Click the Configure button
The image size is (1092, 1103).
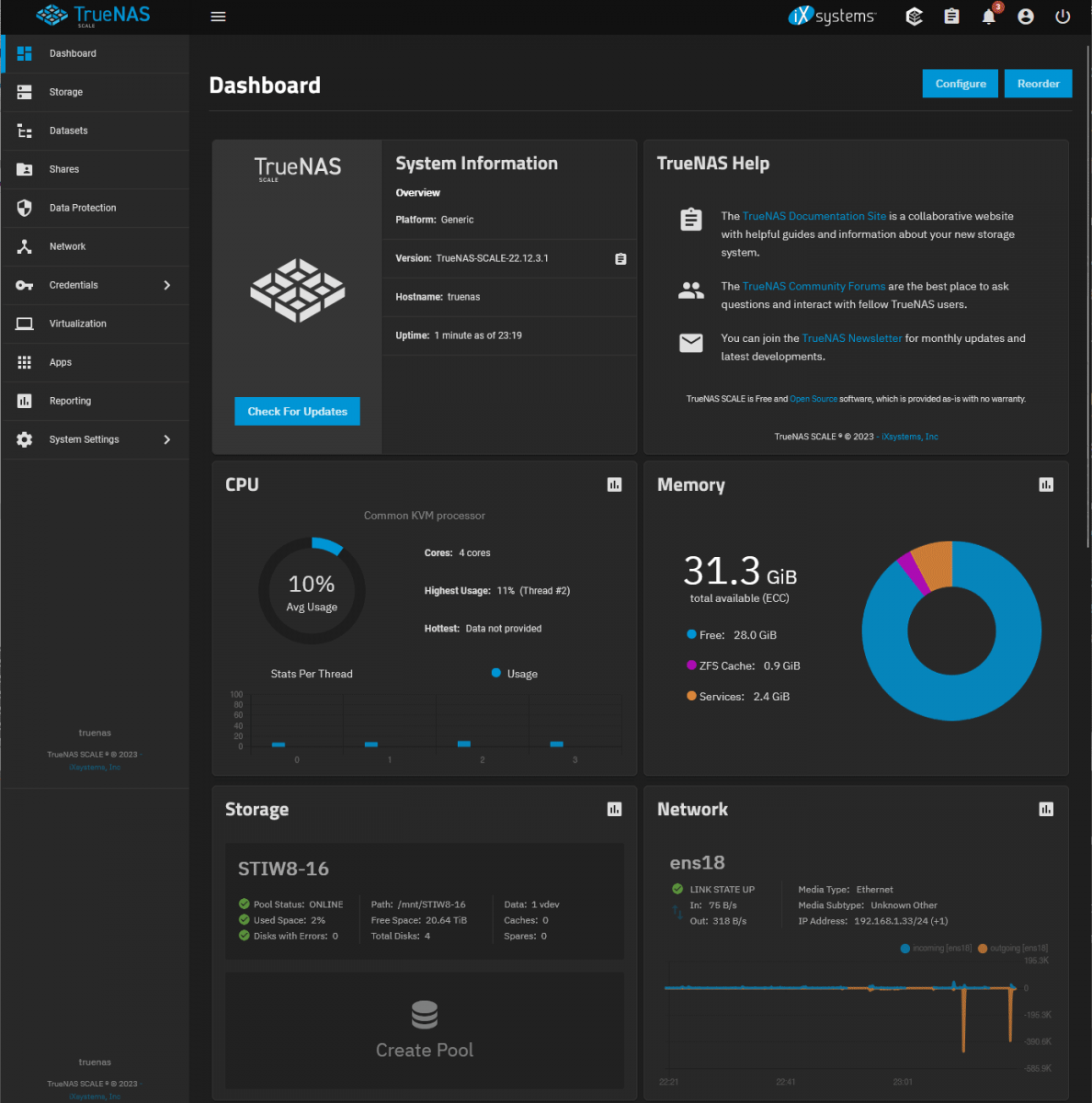[961, 84]
